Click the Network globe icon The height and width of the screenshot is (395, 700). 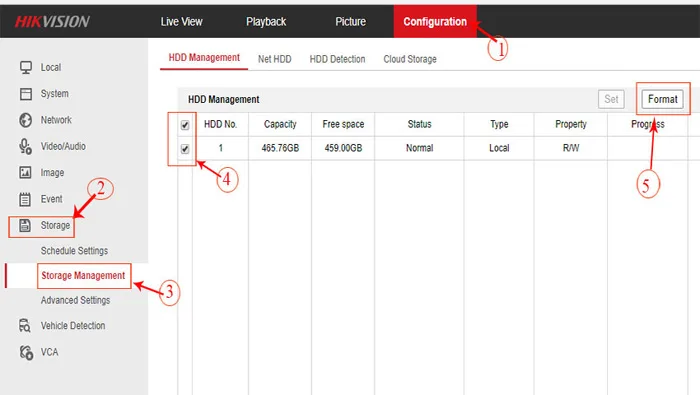(25, 120)
